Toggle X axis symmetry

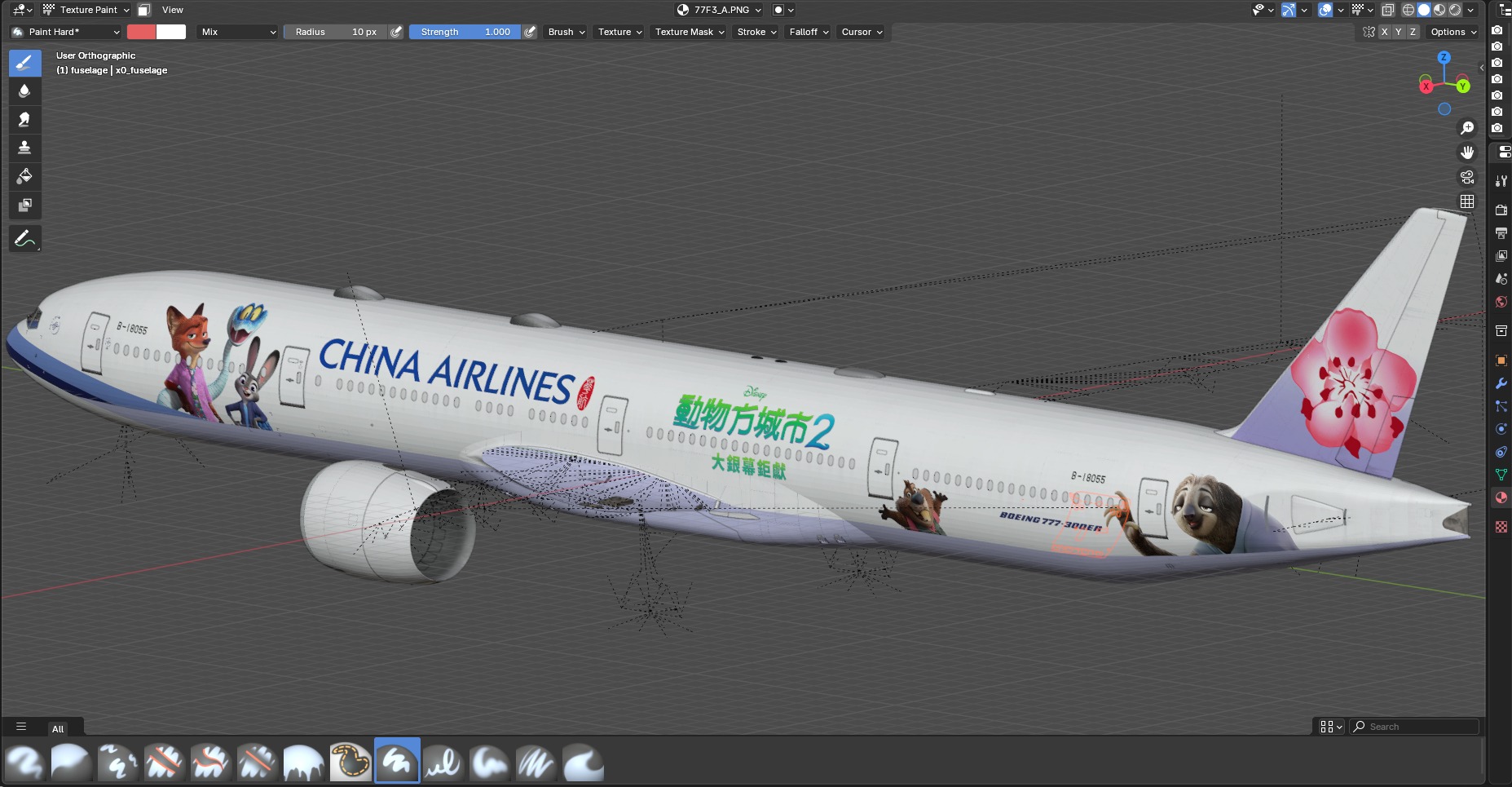1384,32
